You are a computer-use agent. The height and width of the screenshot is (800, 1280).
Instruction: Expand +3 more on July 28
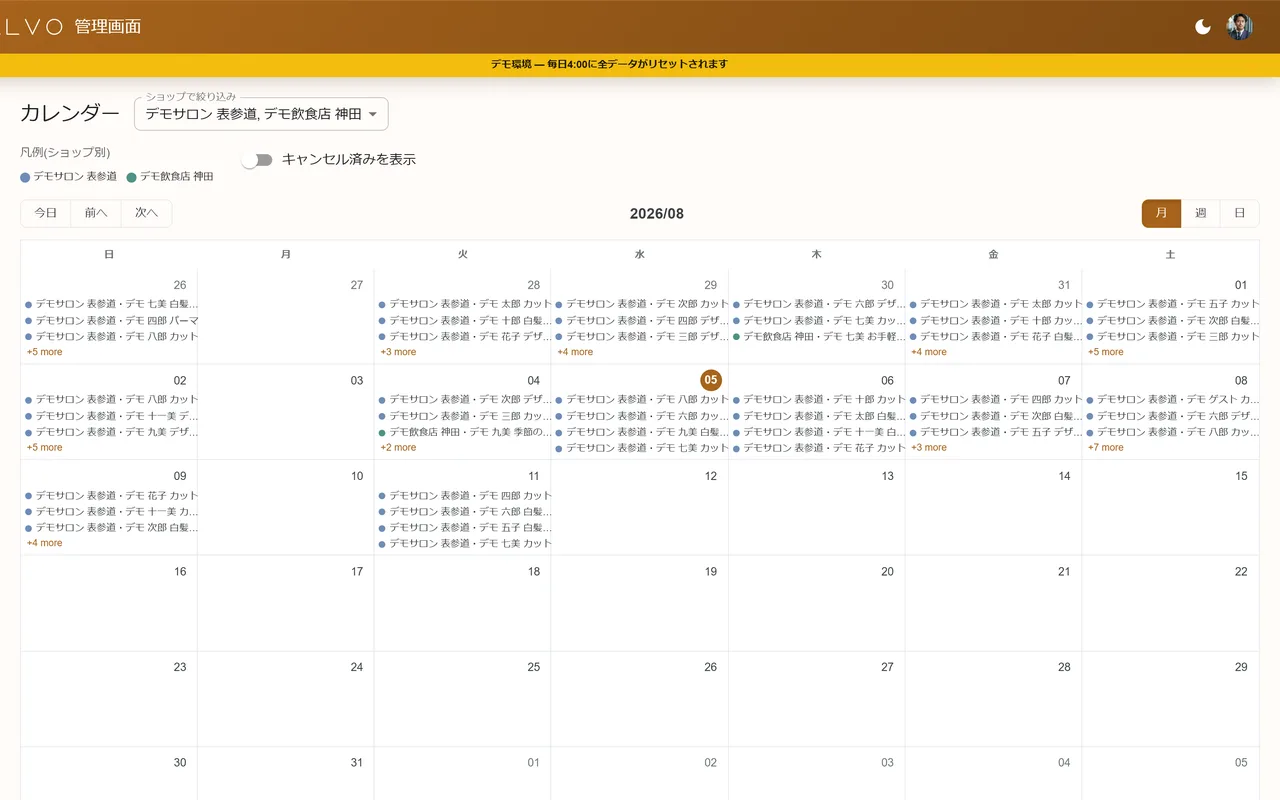click(x=398, y=352)
